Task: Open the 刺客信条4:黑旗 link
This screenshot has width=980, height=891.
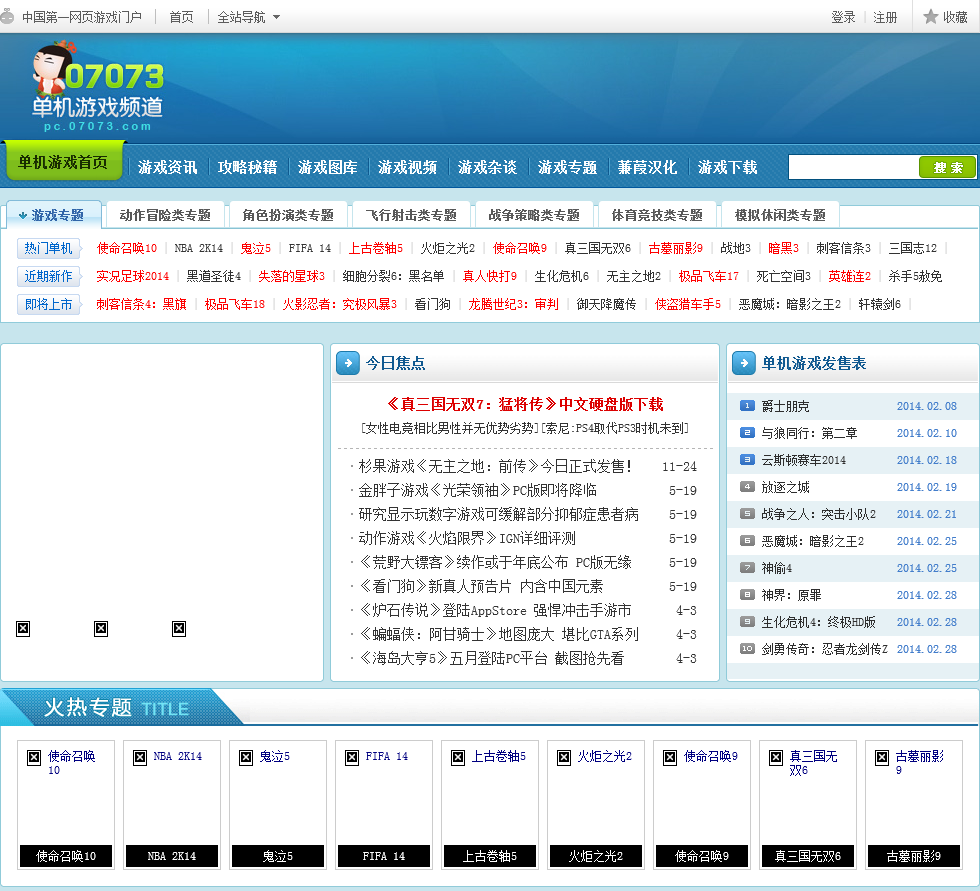Action: (x=141, y=304)
